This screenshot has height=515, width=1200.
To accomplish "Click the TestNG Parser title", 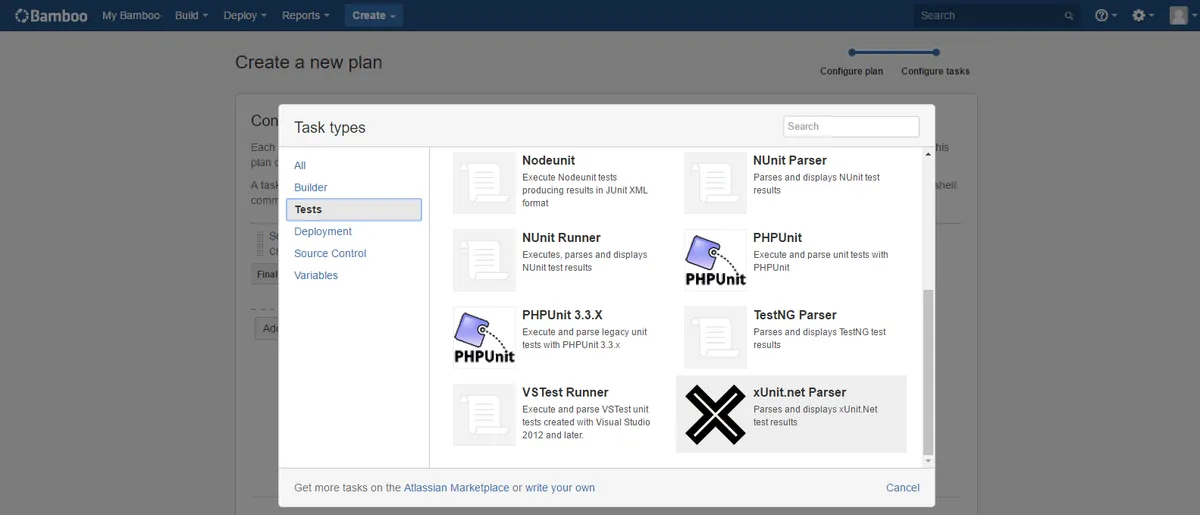I will 795,315.
